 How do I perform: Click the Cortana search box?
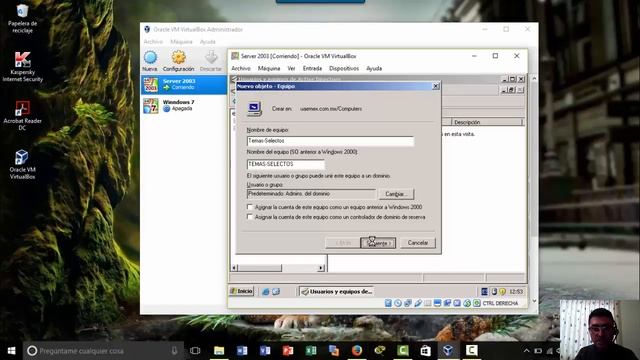coord(103,351)
